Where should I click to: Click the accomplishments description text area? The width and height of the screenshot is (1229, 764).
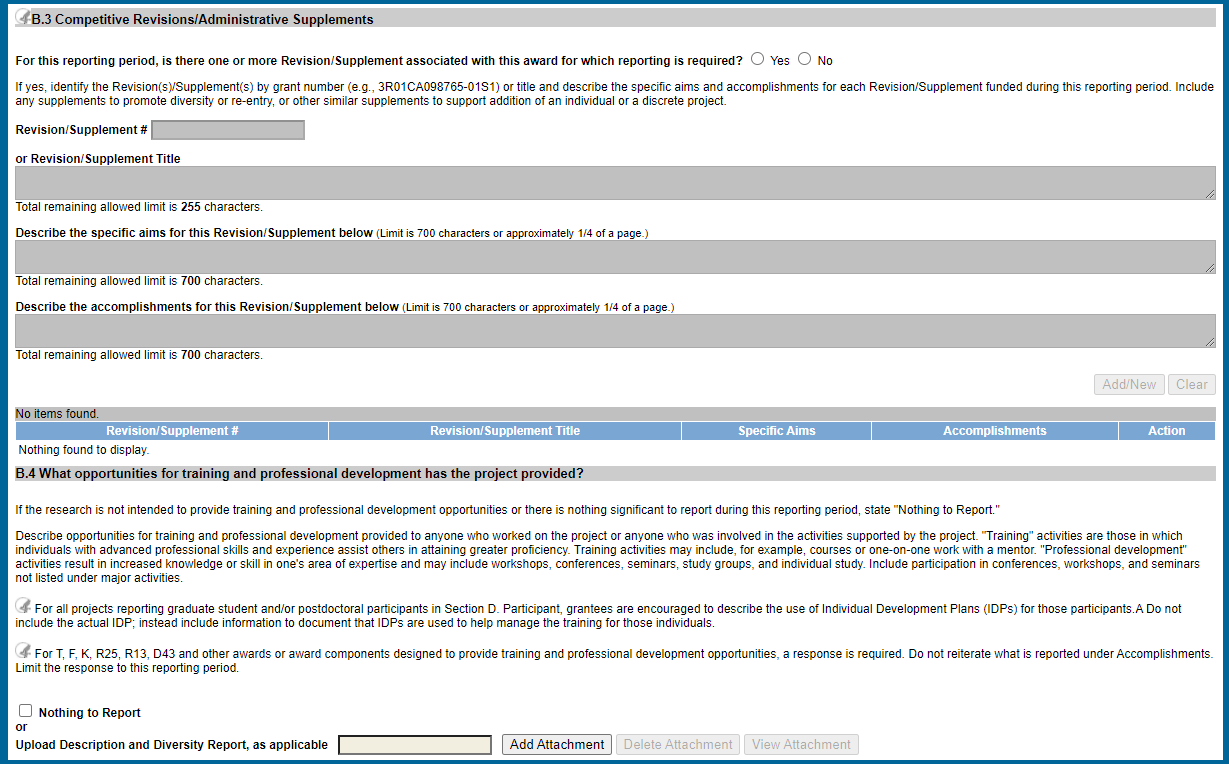coord(615,331)
